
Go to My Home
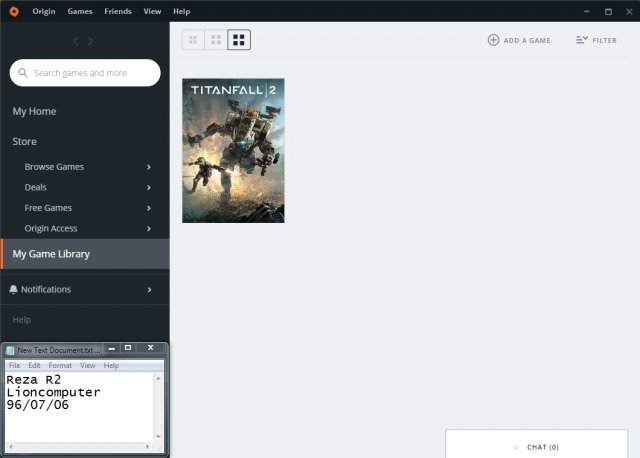tap(34, 111)
